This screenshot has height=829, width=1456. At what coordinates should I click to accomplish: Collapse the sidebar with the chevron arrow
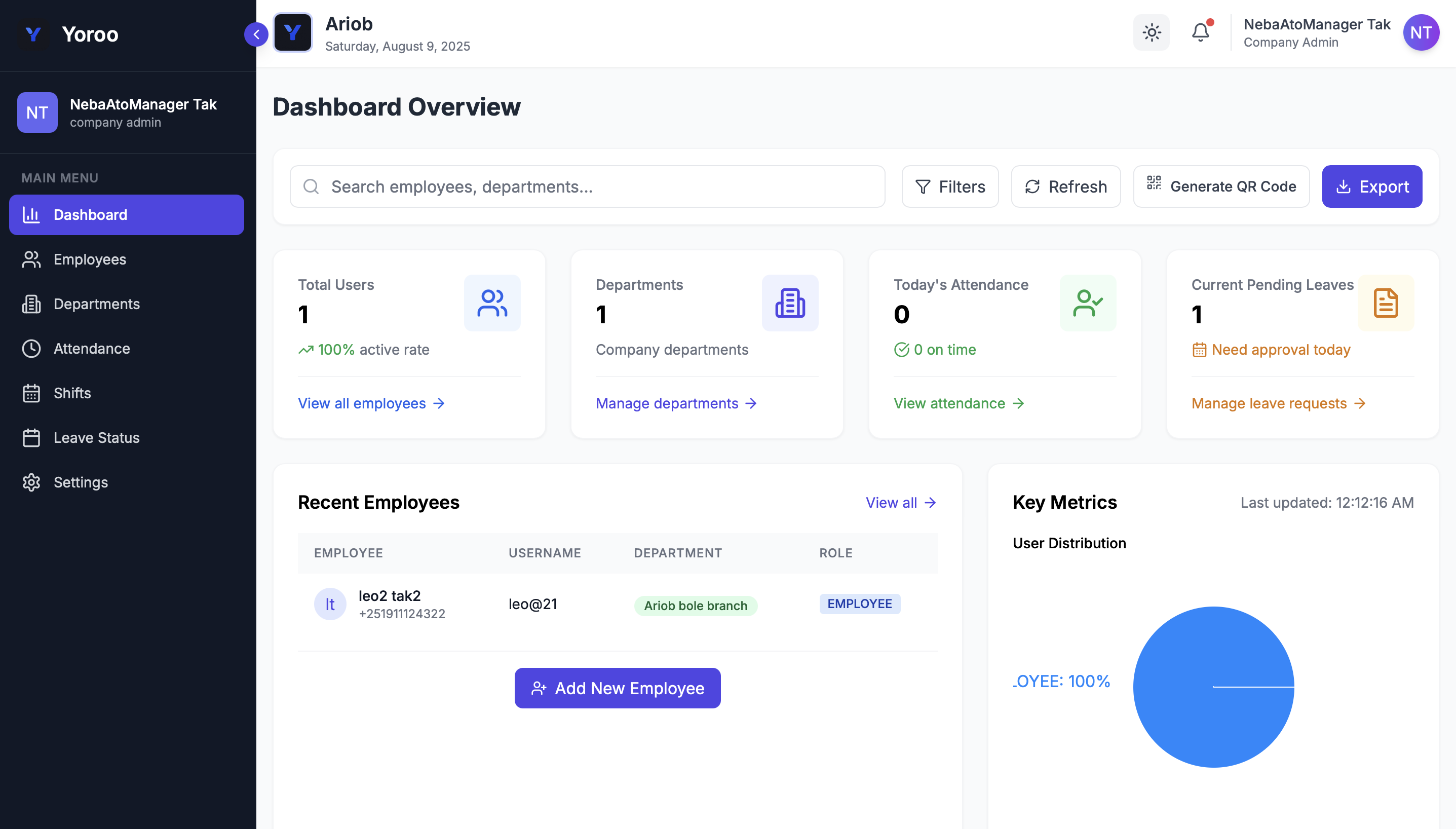click(257, 34)
